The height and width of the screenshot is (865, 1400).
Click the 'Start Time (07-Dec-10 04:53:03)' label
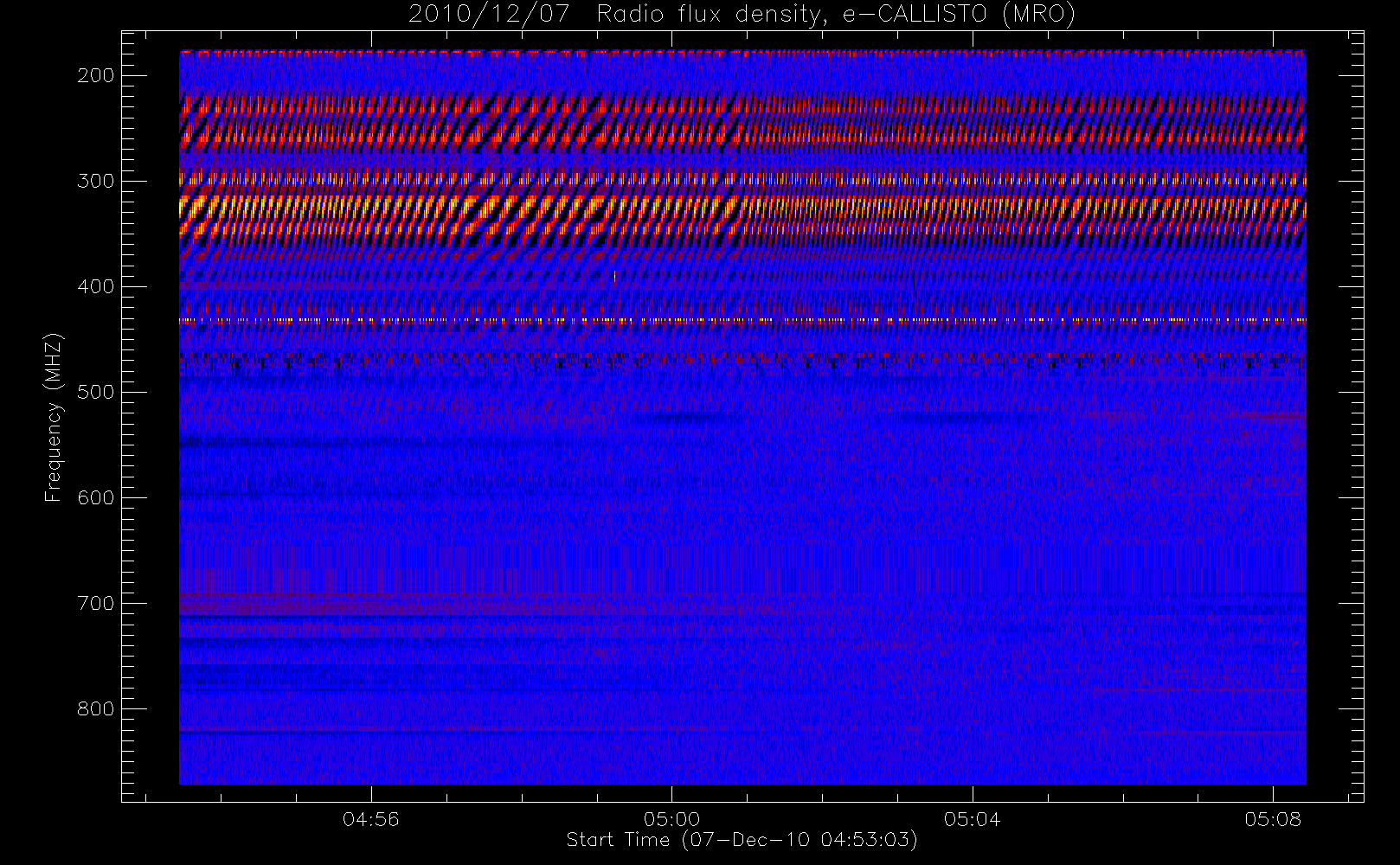742,840
